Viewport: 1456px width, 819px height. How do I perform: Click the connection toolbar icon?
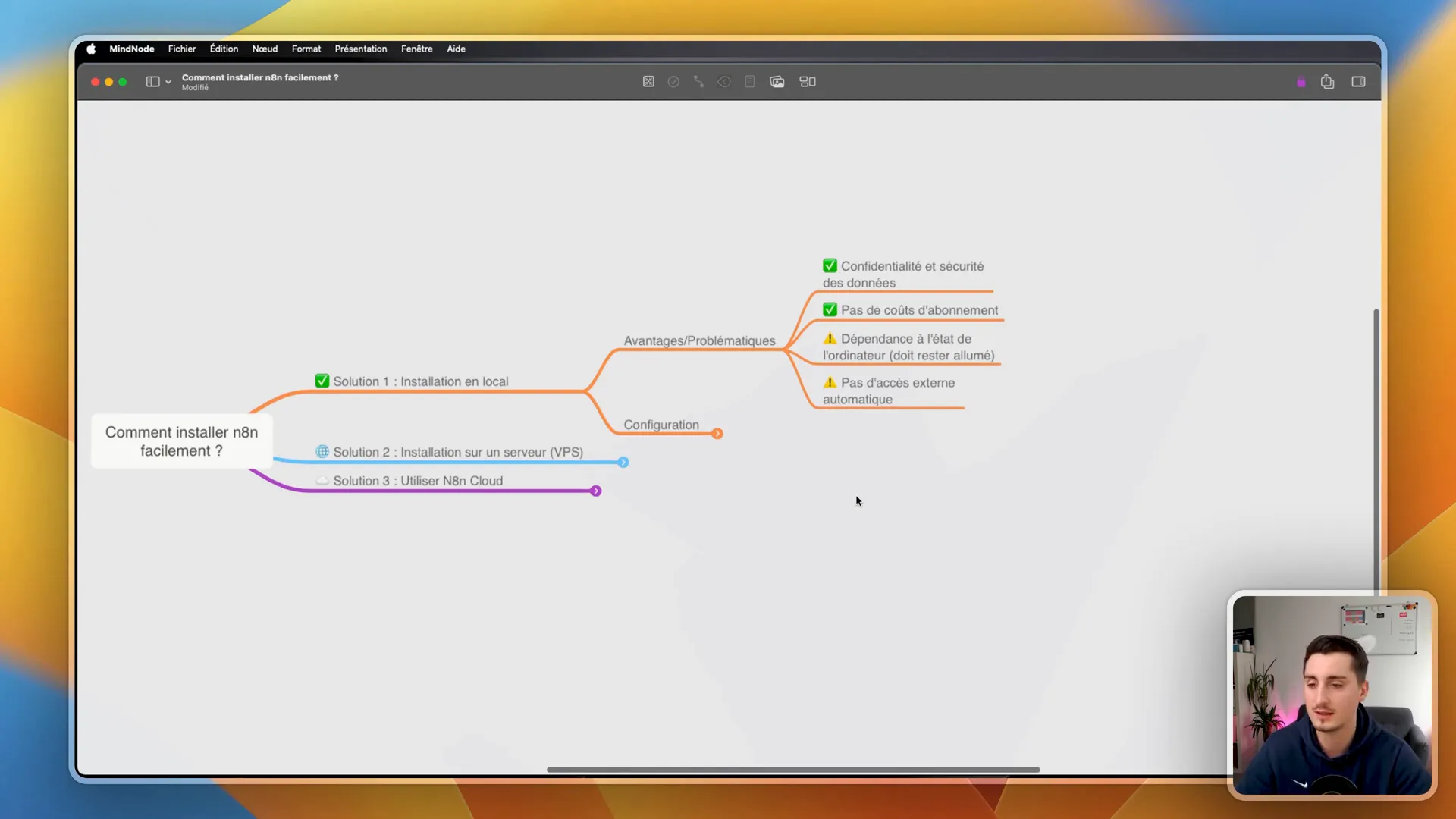coord(698,82)
